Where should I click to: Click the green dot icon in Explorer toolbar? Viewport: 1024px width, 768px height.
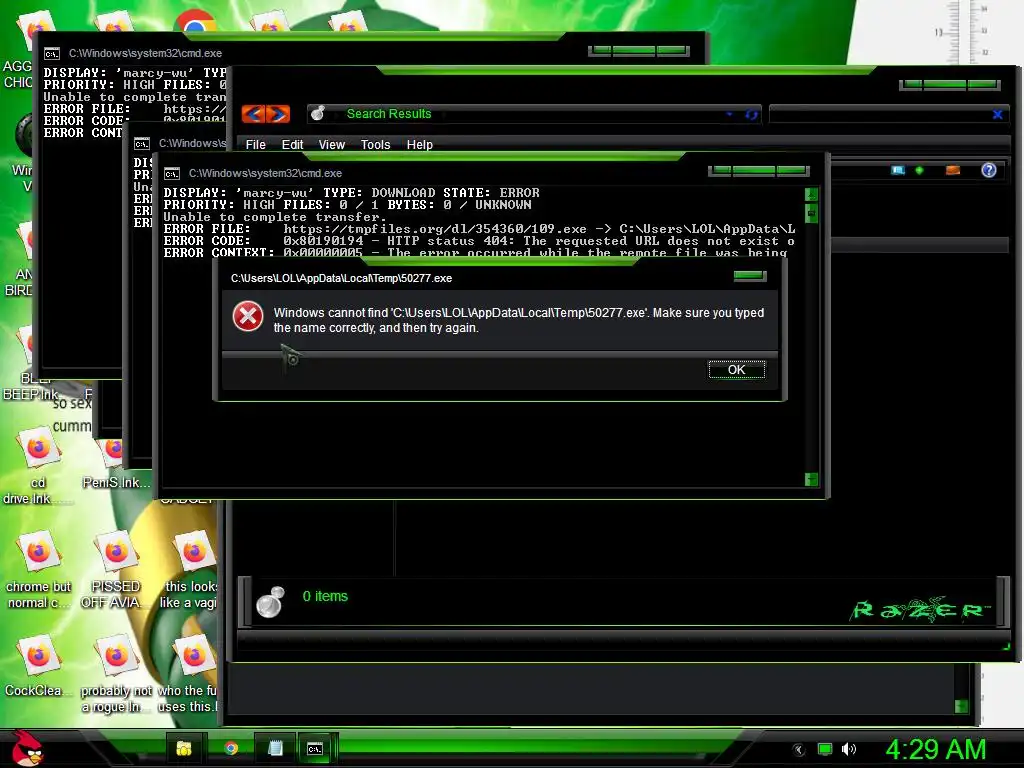point(920,170)
